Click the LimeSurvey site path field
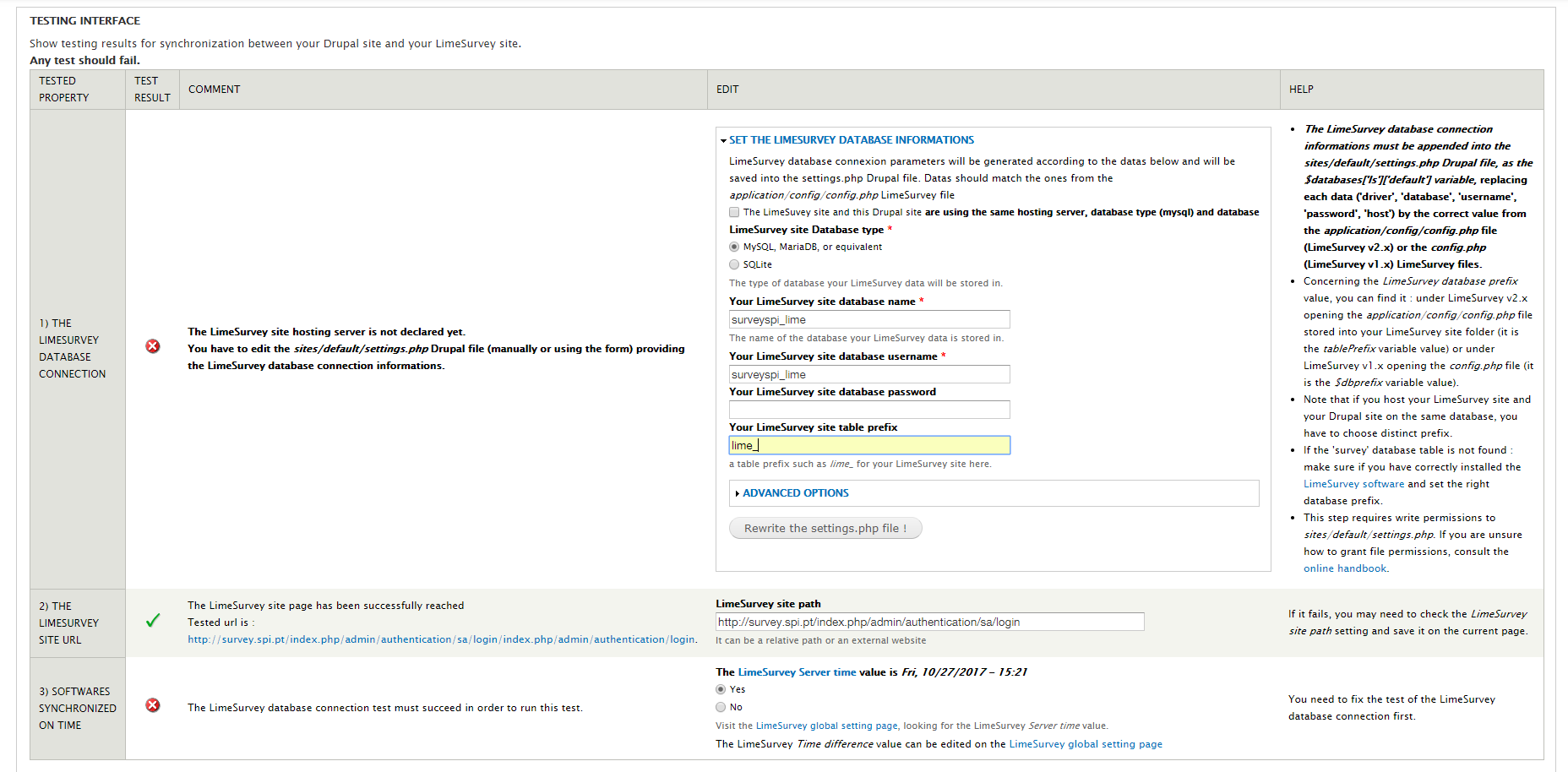The image size is (1568, 772). (x=929, y=622)
